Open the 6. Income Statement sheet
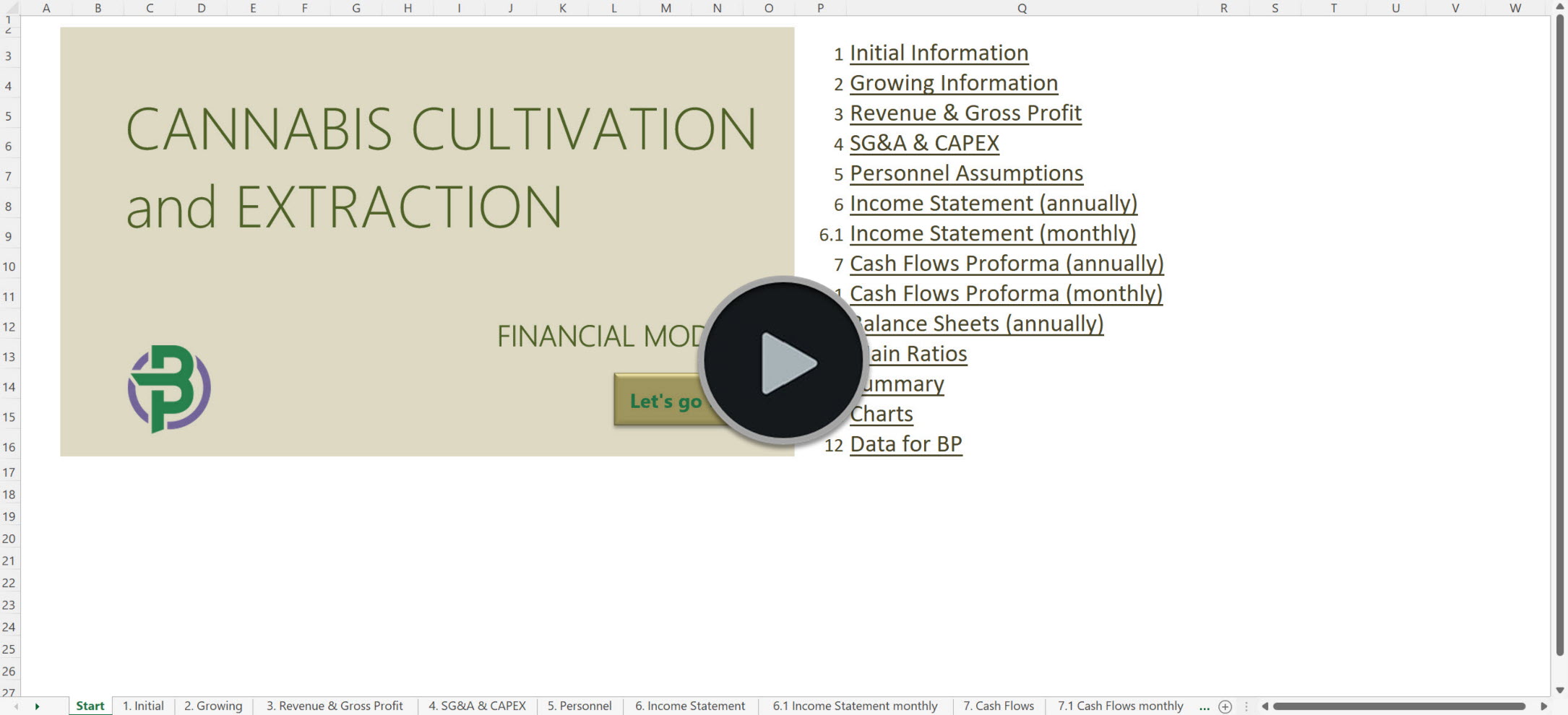The height and width of the screenshot is (715, 1568). coord(690,706)
